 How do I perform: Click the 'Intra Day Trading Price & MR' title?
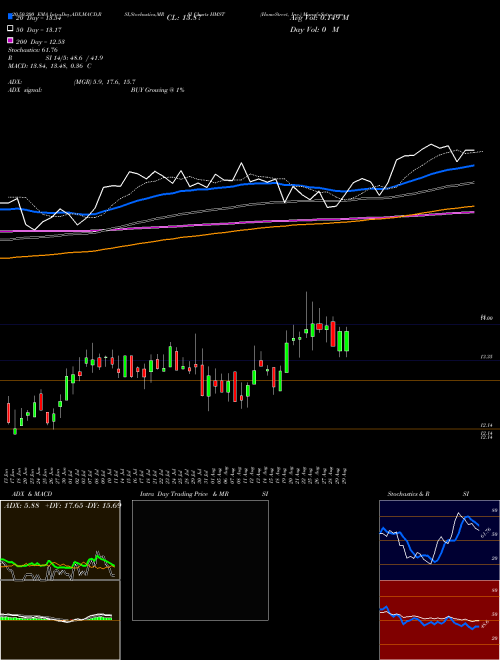184,494
